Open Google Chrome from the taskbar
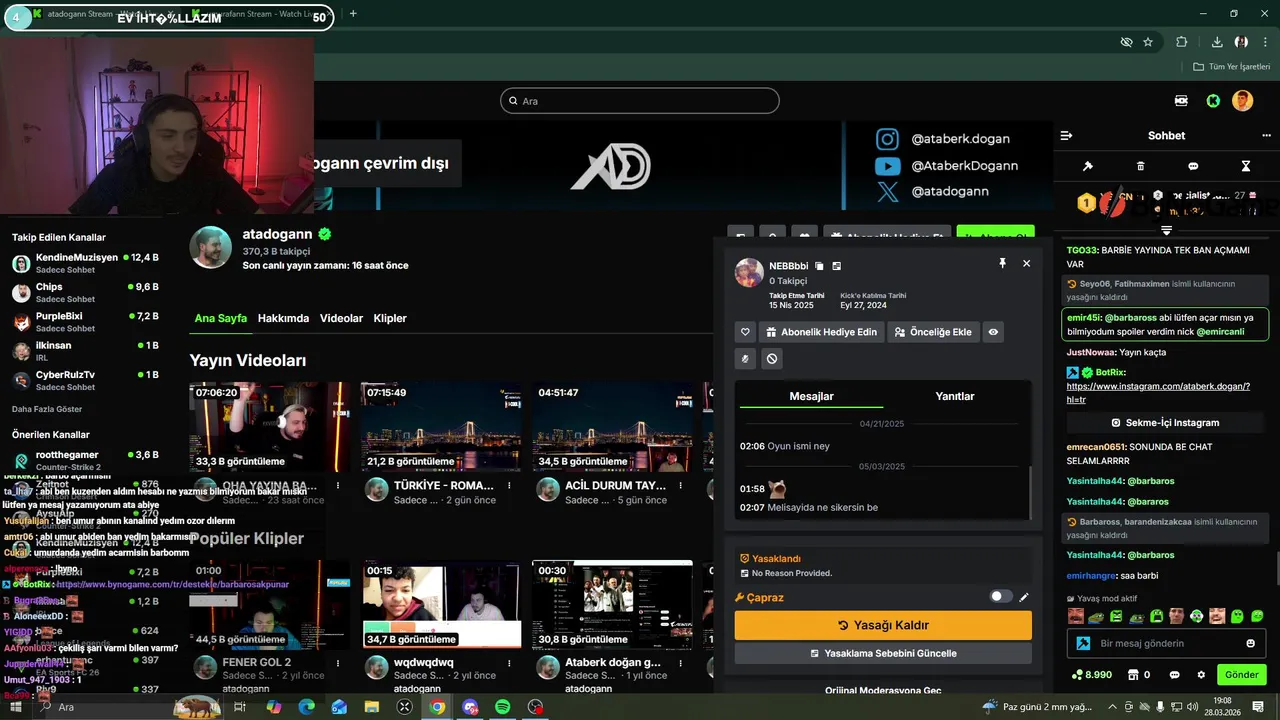This screenshot has width=1280, height=720. coord(437,707)
